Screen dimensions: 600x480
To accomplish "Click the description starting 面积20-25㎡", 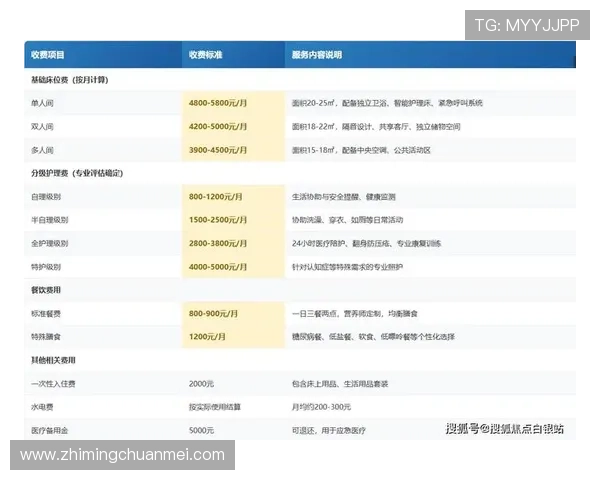I will (387, 103).
